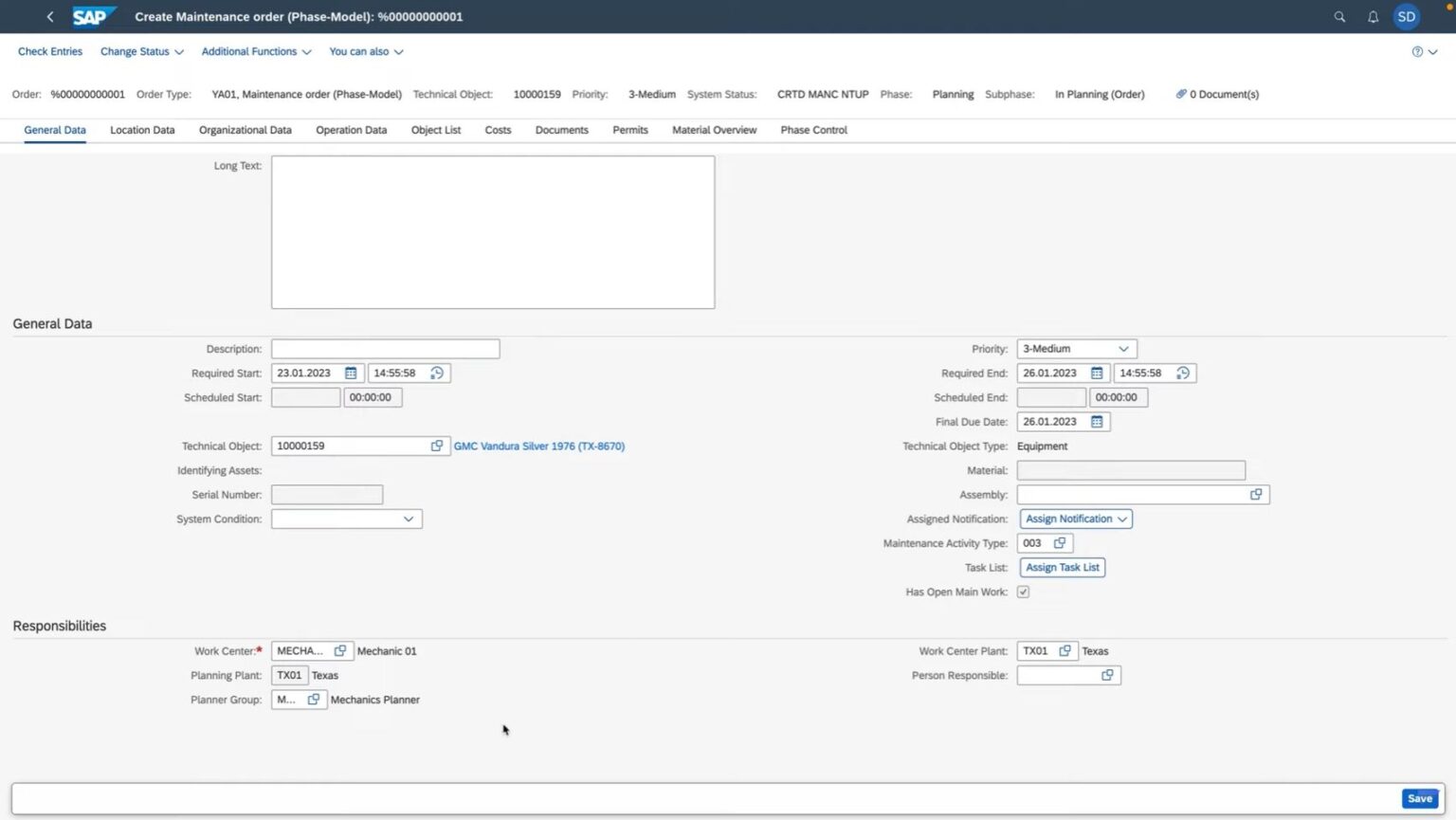1456x820 pixels.
Task: Open the Assign Notification dropdown
Action: pyautogui.click(x=1076, y=519)
